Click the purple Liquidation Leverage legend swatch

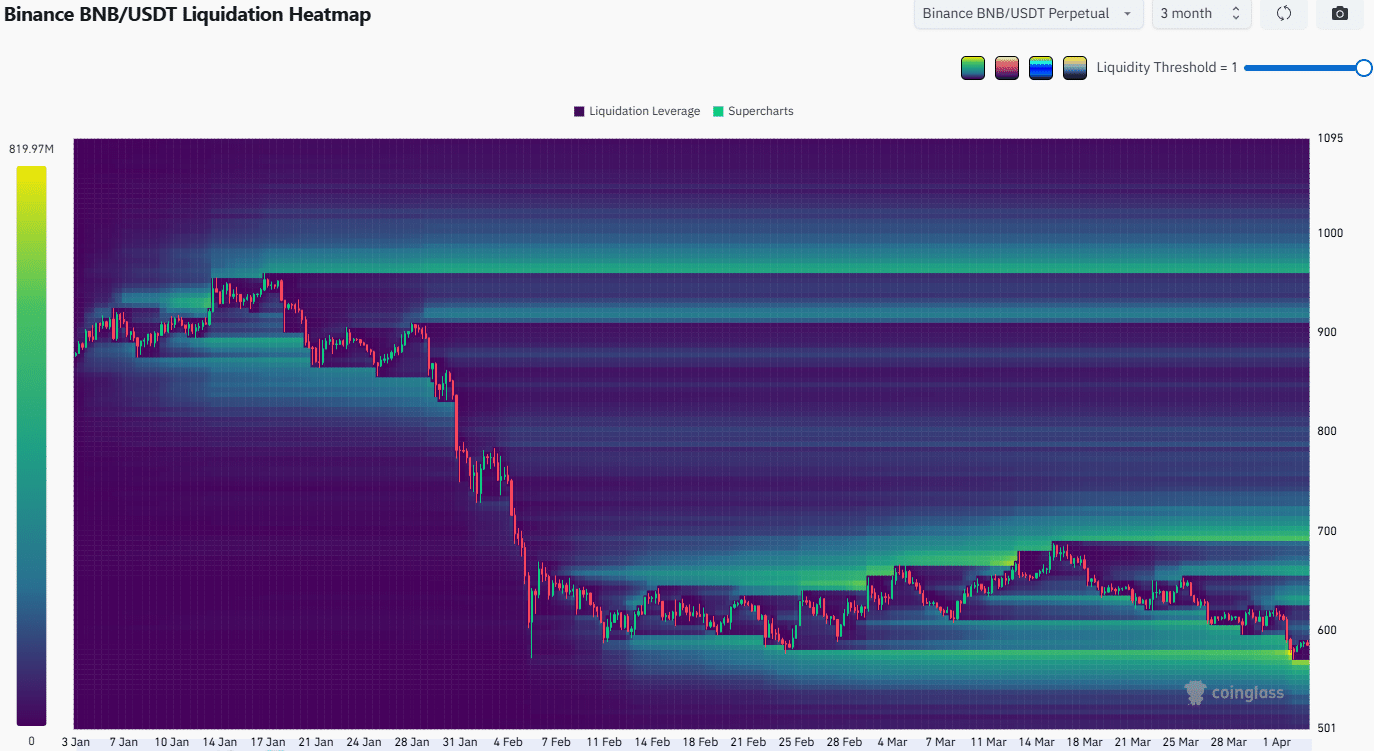pyautogui.click(x=577, y=111)
